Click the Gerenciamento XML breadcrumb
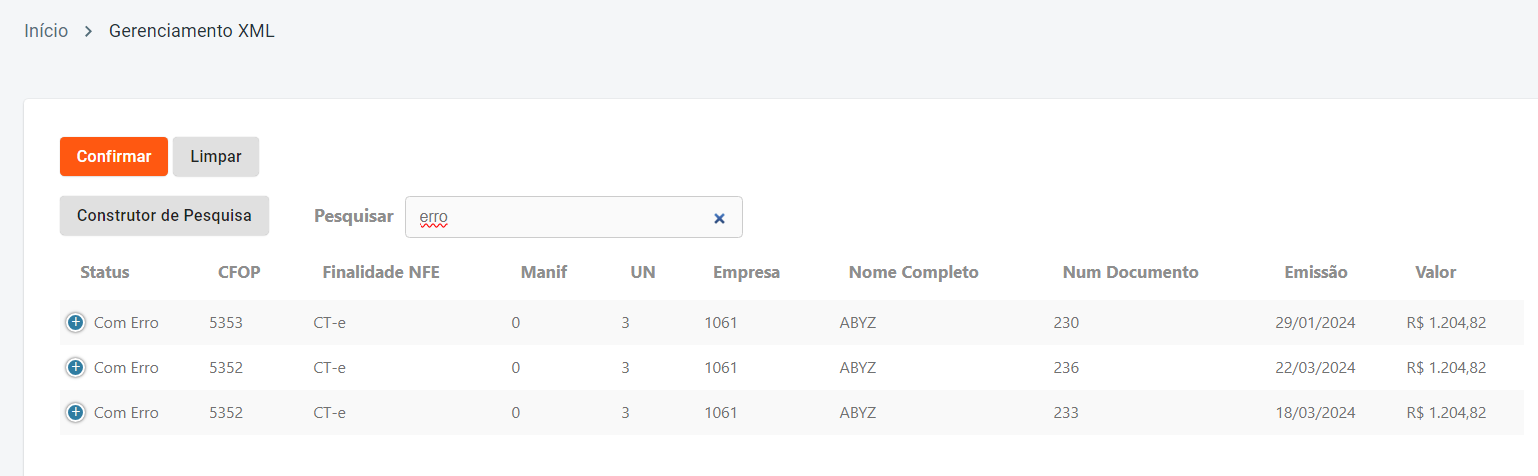 coord(191,31)
